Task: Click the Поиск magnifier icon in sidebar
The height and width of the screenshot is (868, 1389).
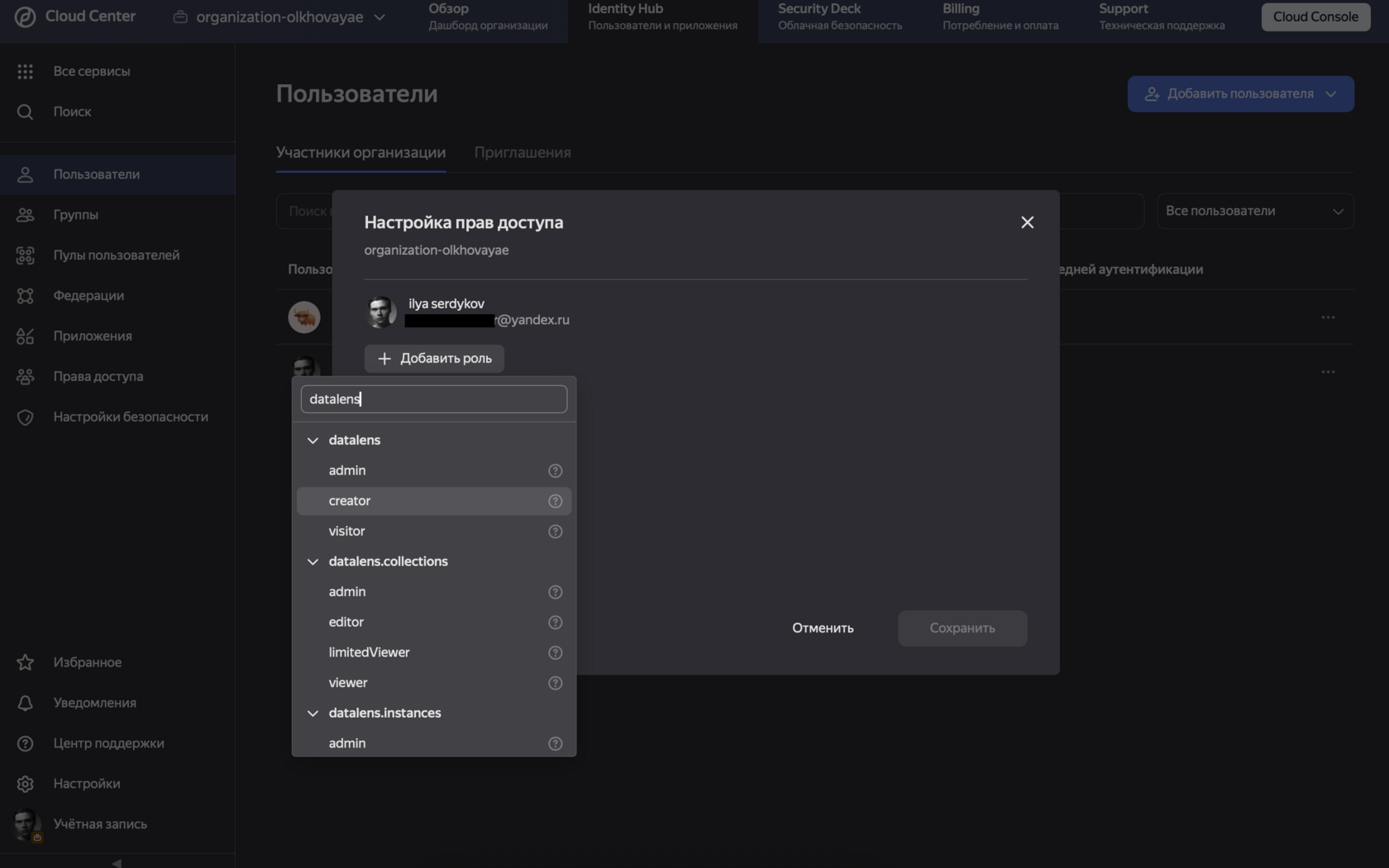Action: (x=25, y=112)
